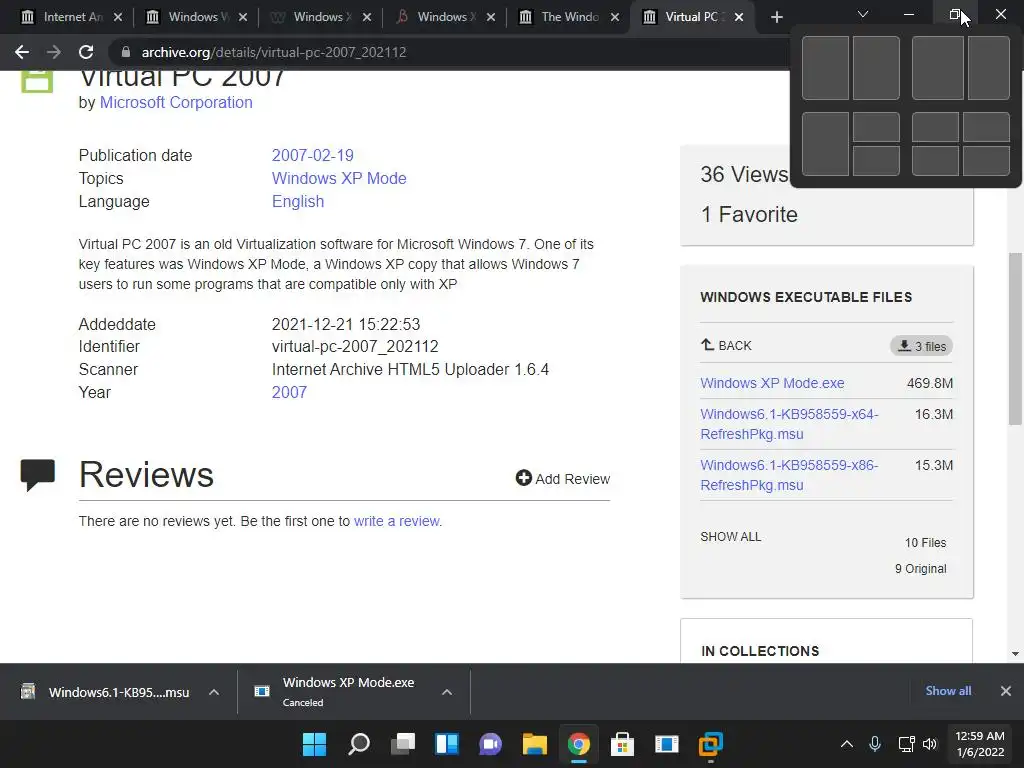Open the Windows XP Mode topic link
The width and height of the screenshot is (1024, 768).
339,178
